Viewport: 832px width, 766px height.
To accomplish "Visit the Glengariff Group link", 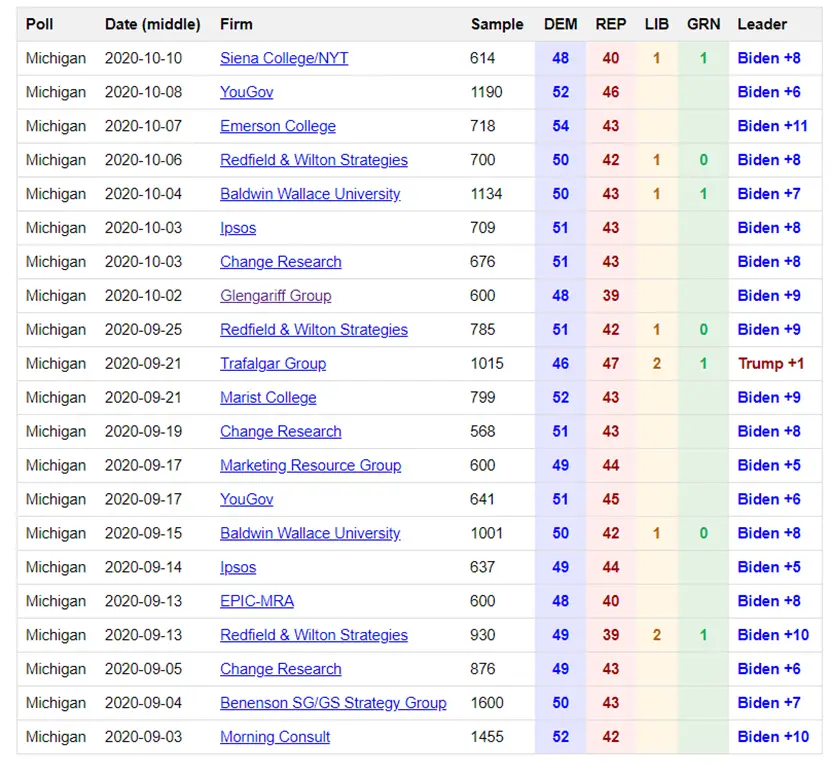I will (275, 296).
